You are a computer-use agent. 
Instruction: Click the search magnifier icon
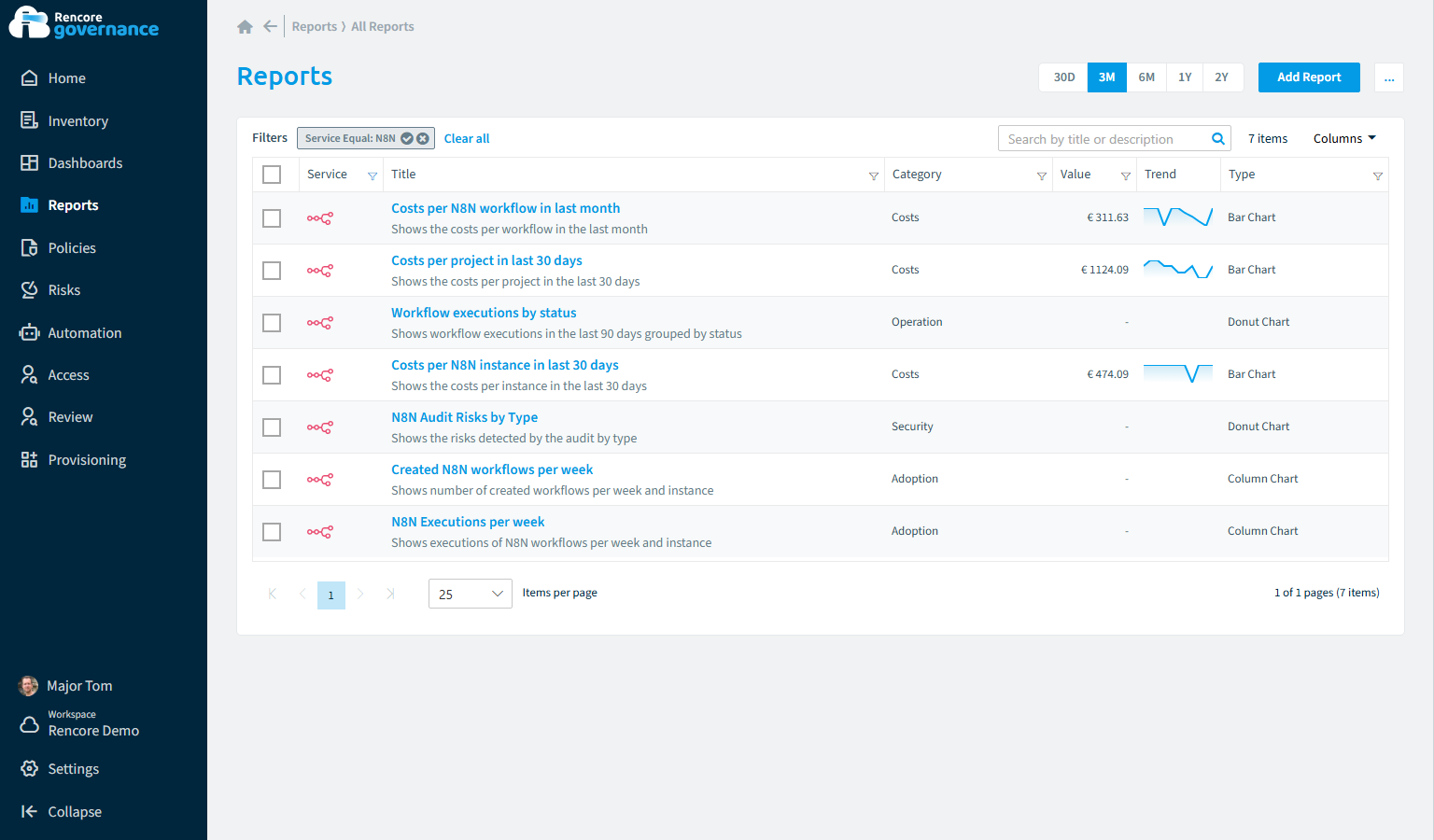[x=1218, y=139]
